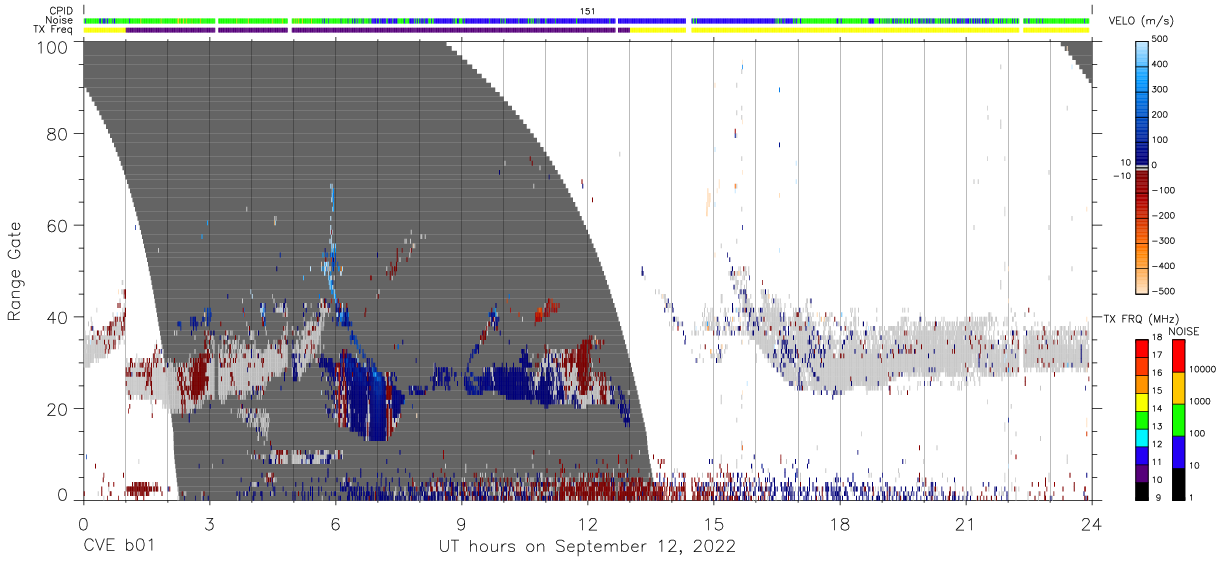Select the 3 hour tick on time axis
This screenshot has width=1228, height=567.
tap(209, 523)
